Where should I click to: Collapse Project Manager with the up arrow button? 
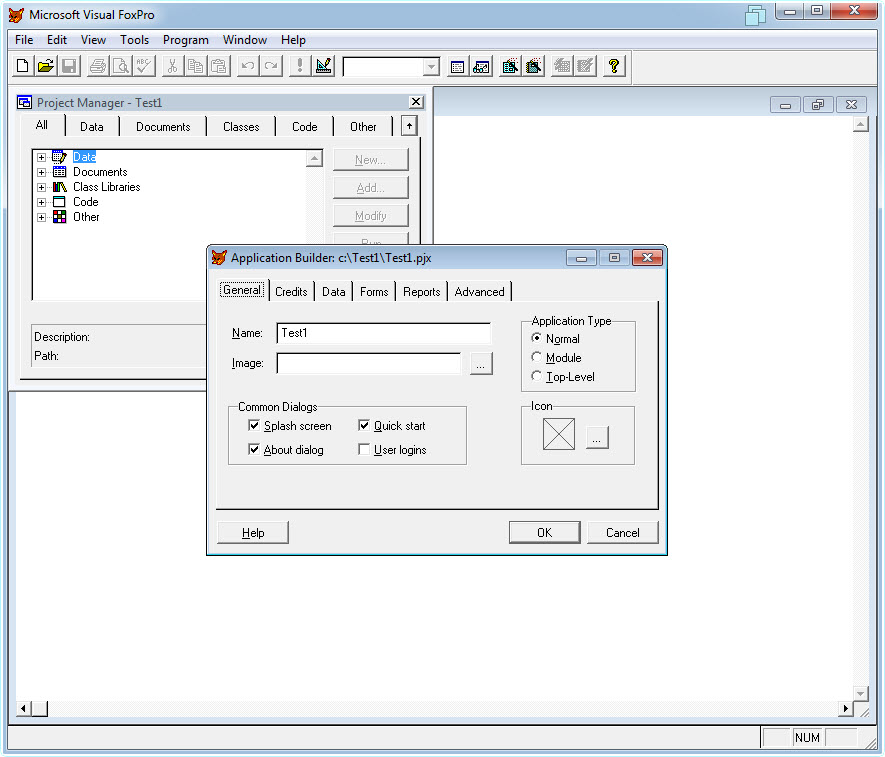409,126
